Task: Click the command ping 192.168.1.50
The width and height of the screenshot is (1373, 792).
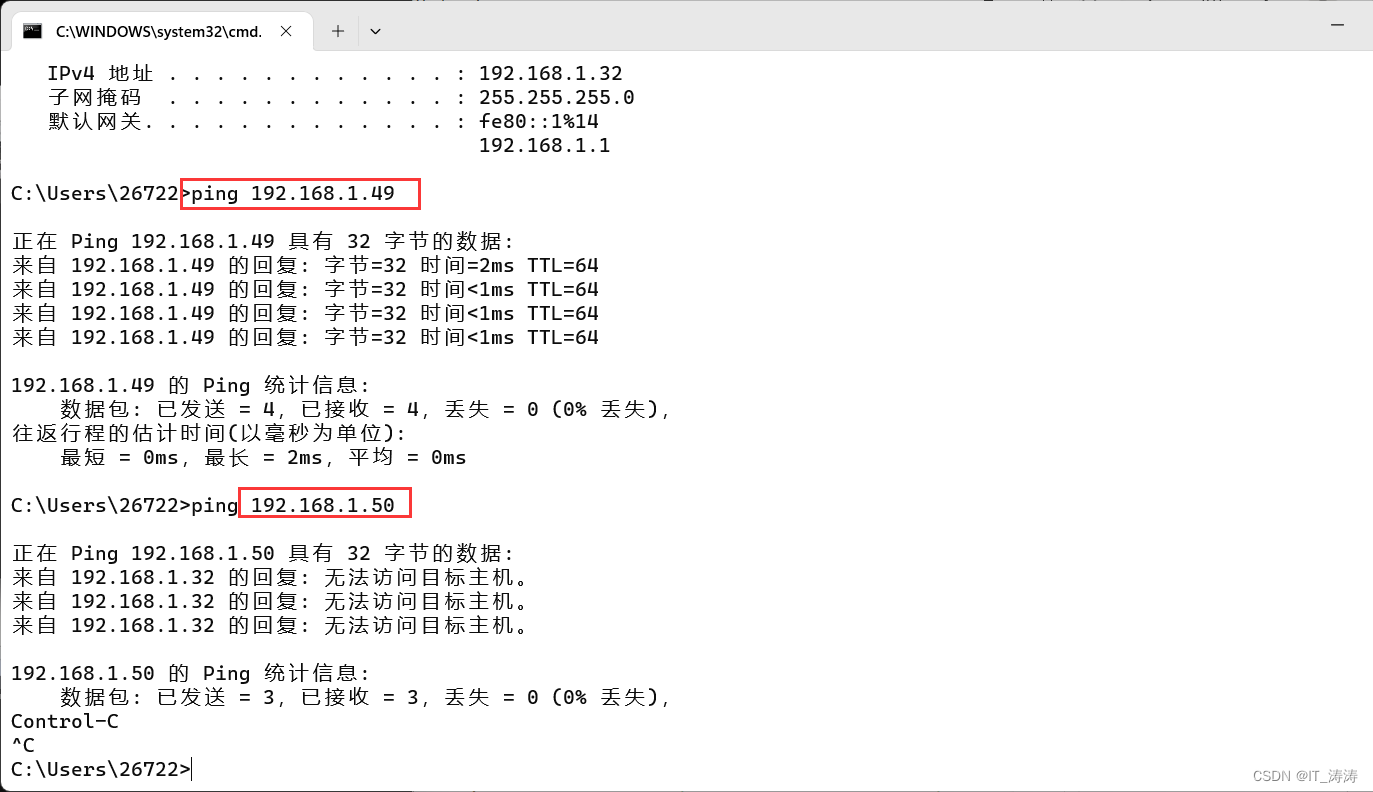Action: click(x=293, y=505)
